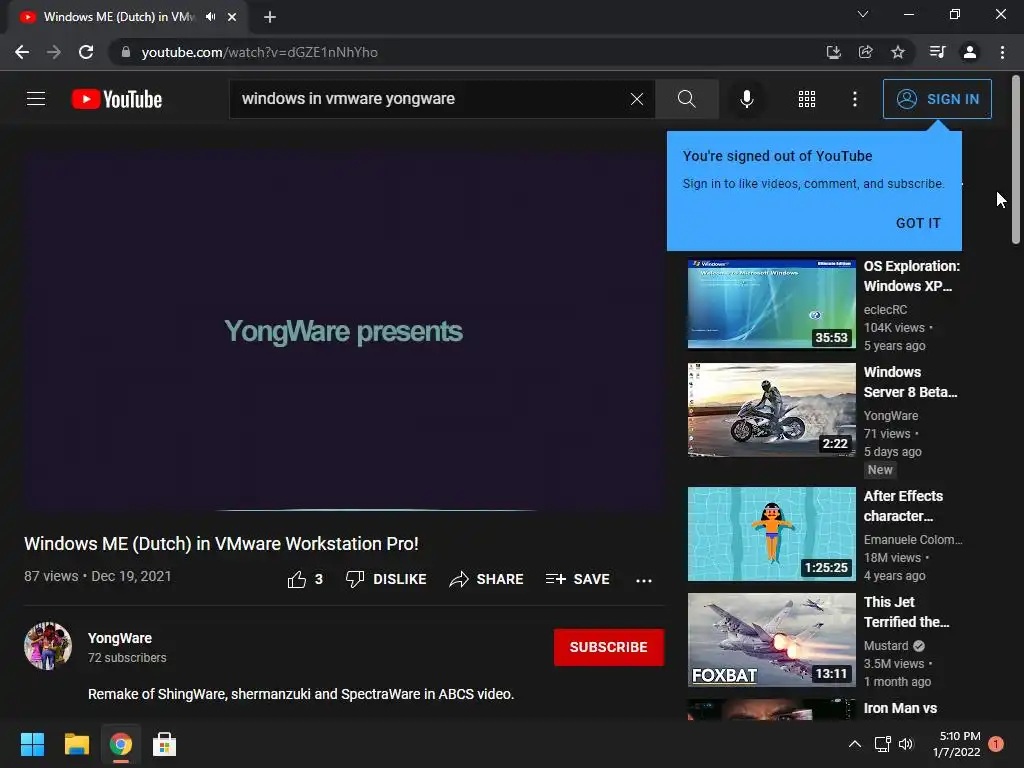Open YouTube settings three-dot menu
Screen dimensions: 1024x768
(x=854, y=99)
